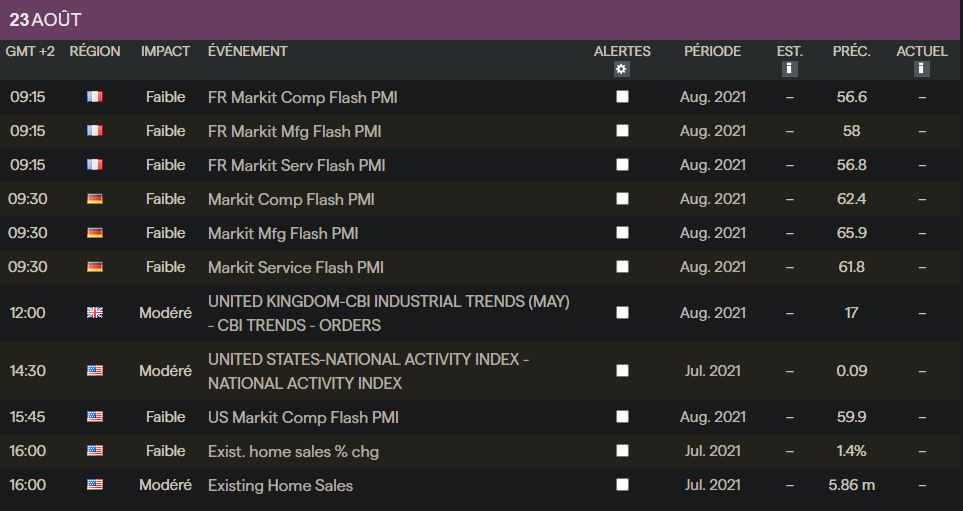Click the UK flag in the 12:00 row
Viewport: 963px width, 511px height.
click(95, 313)
